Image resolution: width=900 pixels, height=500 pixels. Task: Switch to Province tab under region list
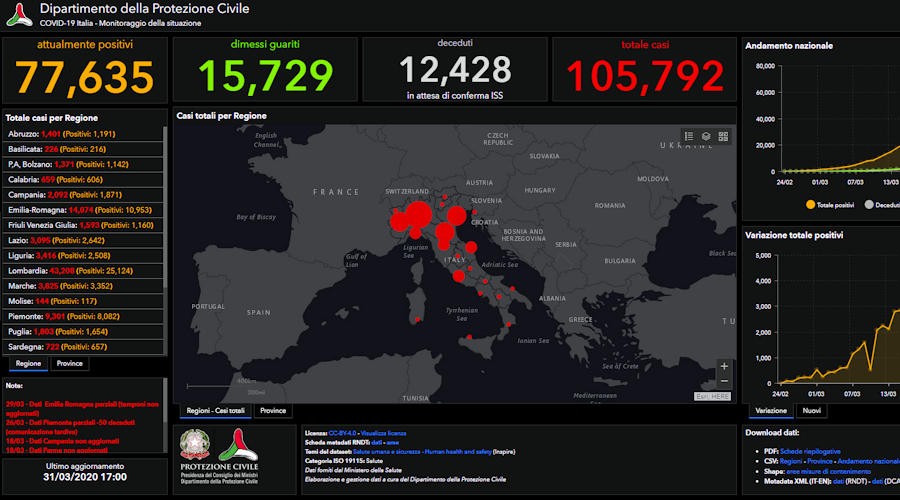point(69,364)
